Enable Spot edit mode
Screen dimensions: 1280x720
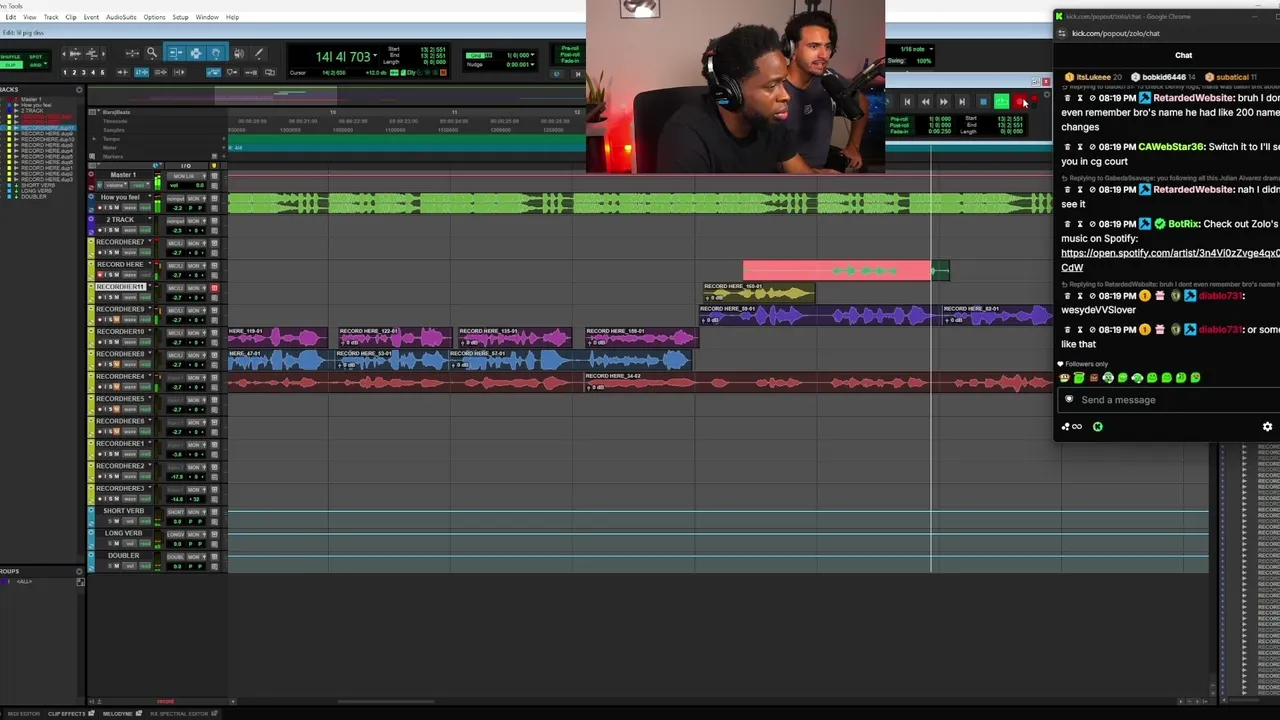pos(36,57)
